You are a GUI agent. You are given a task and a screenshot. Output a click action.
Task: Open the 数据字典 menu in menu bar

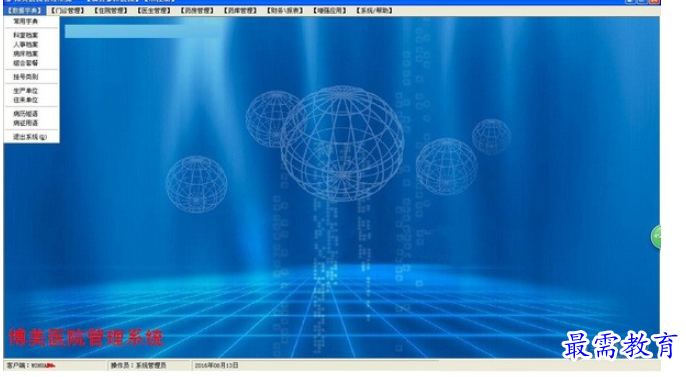(24, 10)
